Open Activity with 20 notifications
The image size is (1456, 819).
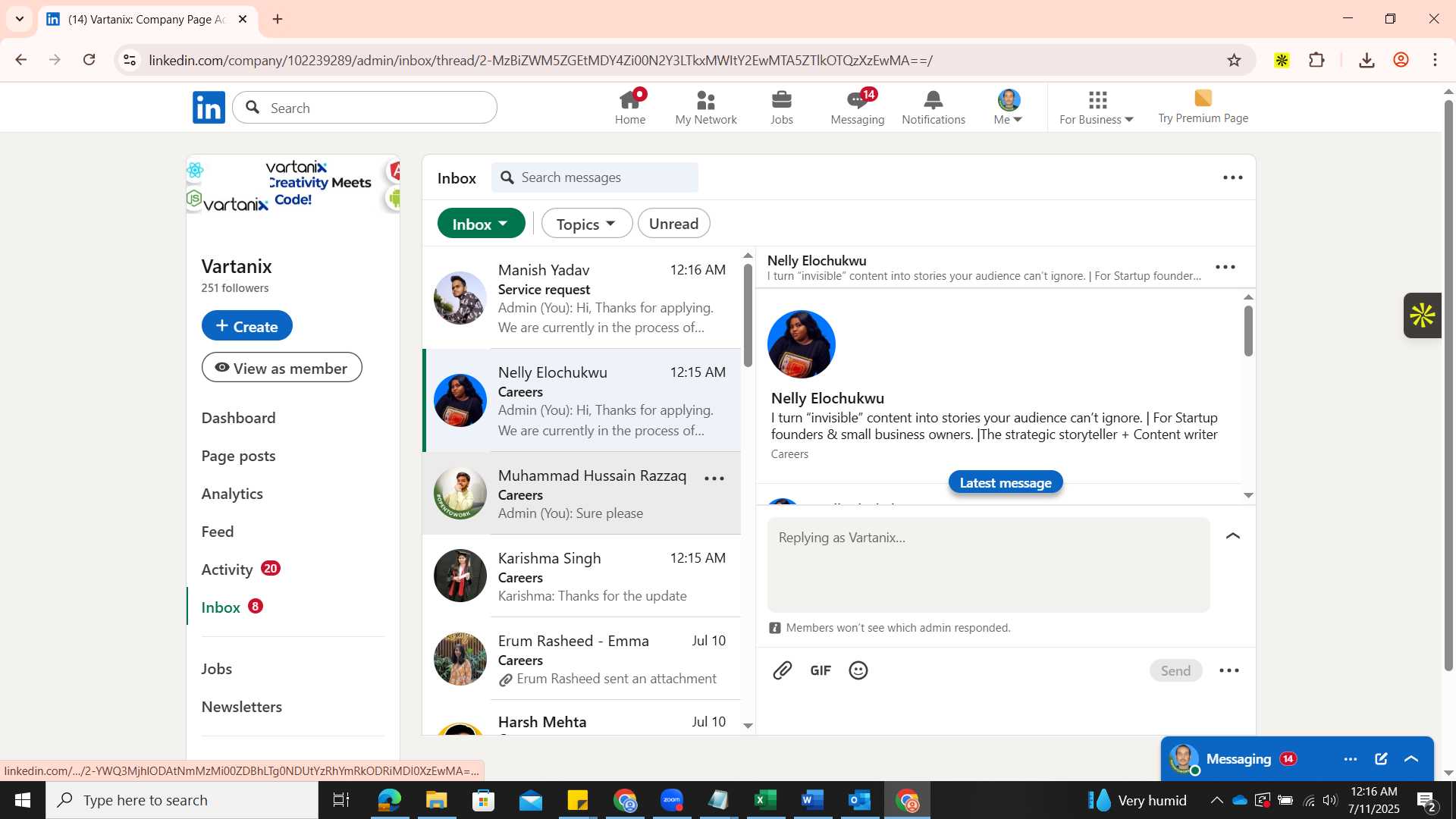(240, 570)
